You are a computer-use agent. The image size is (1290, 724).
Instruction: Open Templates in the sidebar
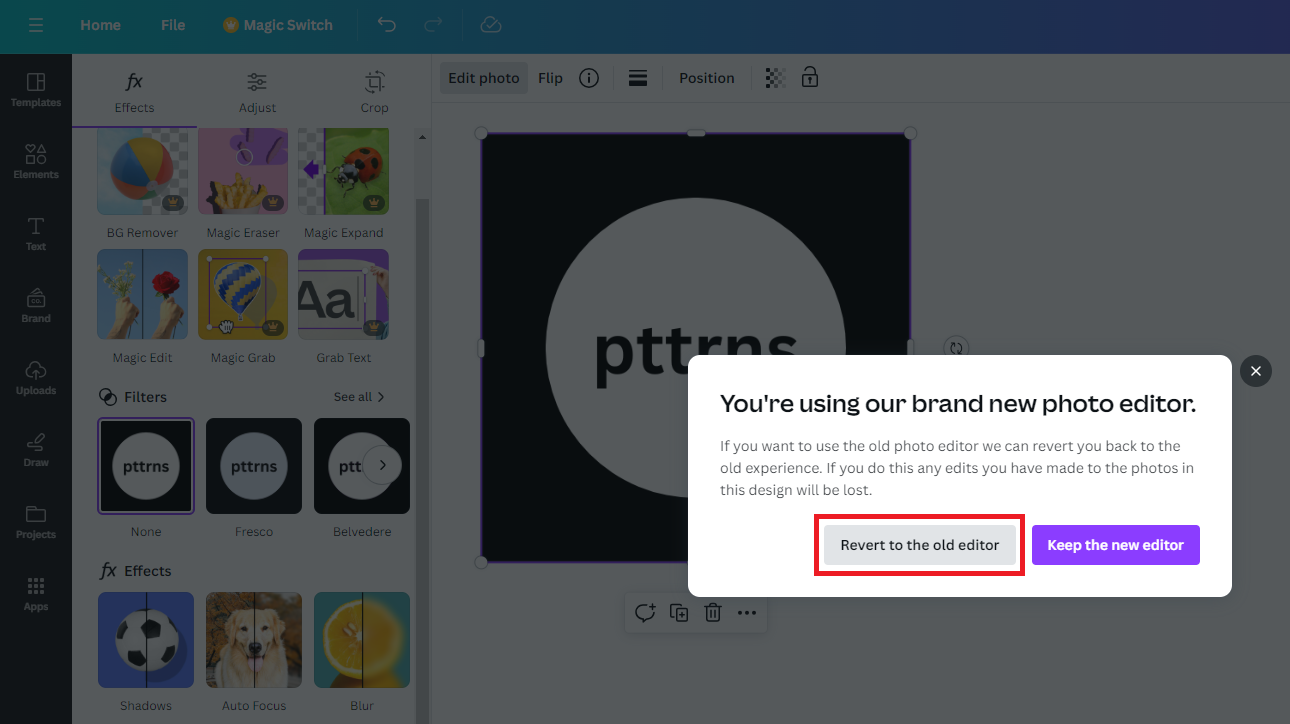[x=36, y=90]
